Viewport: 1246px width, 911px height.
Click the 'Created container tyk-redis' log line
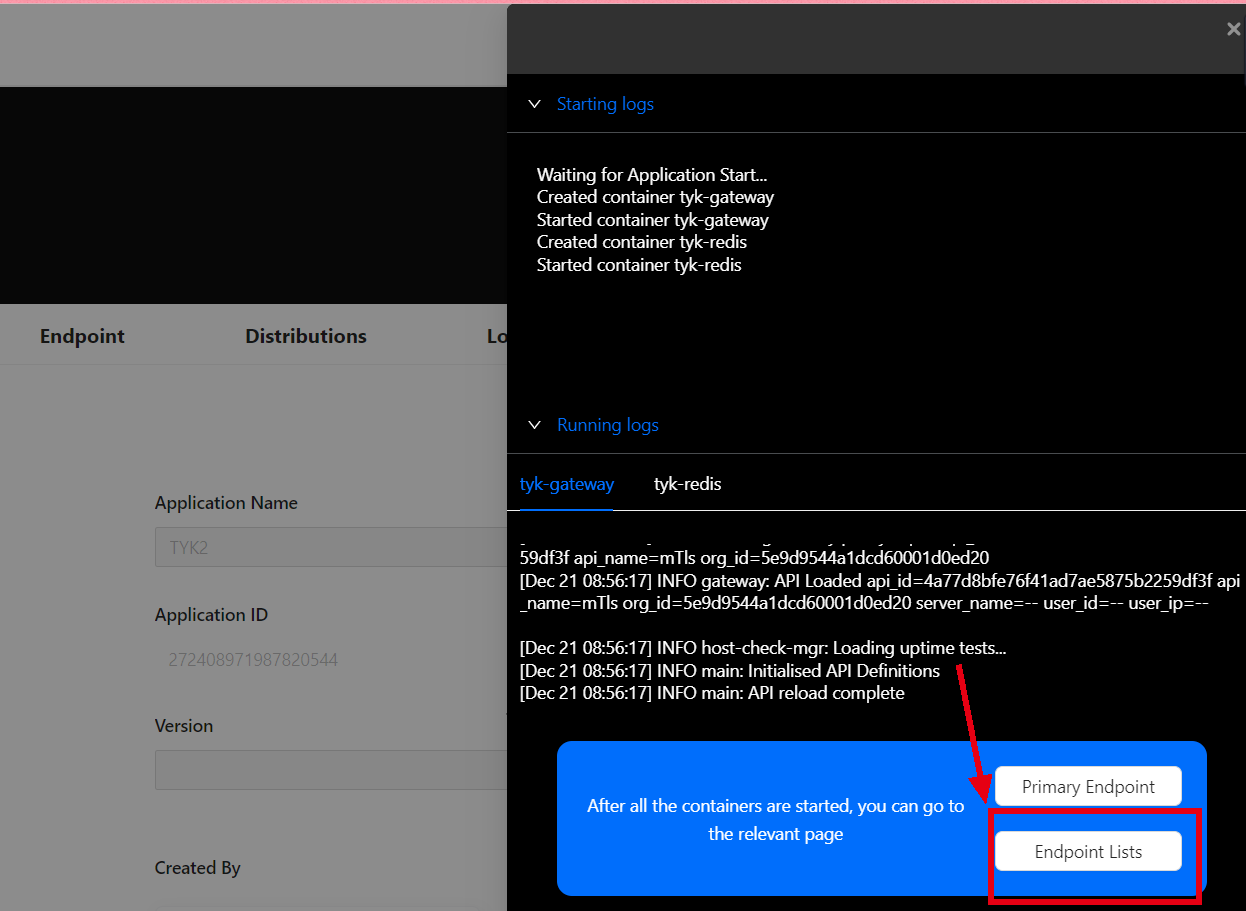click(x=642, y=242)
